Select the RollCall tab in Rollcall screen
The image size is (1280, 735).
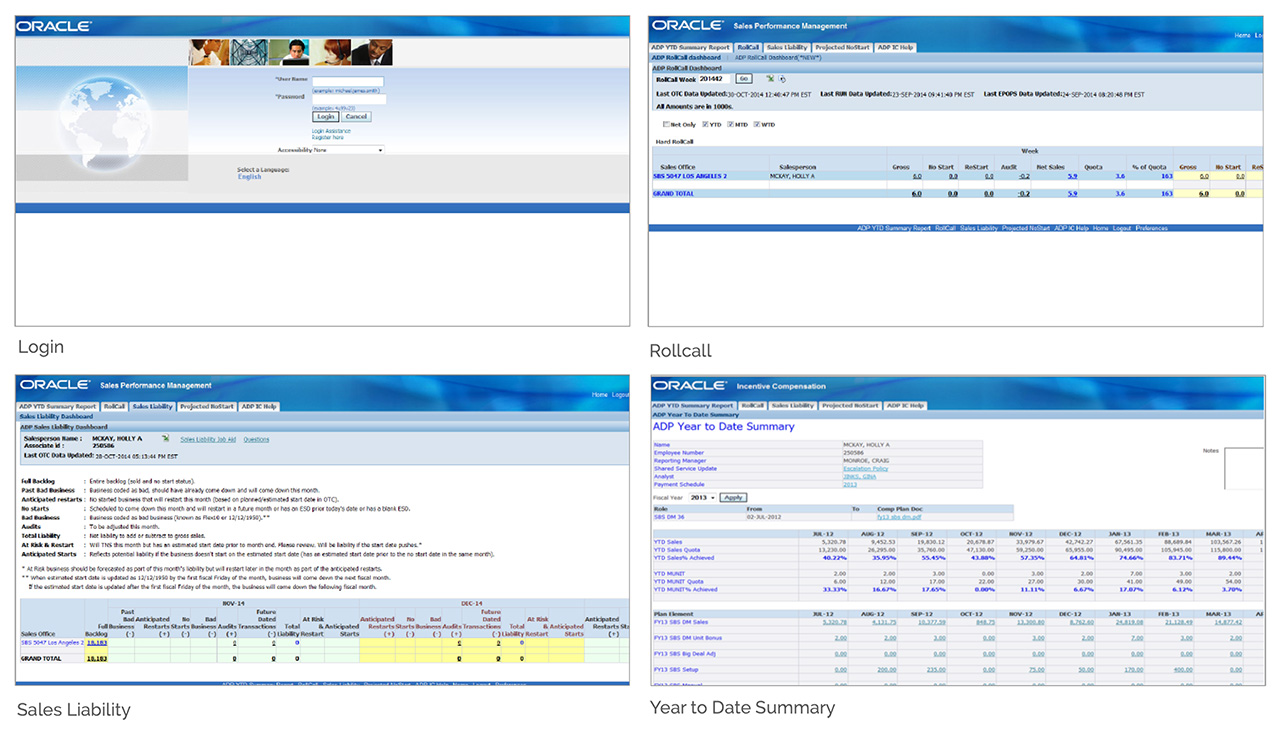747,47
